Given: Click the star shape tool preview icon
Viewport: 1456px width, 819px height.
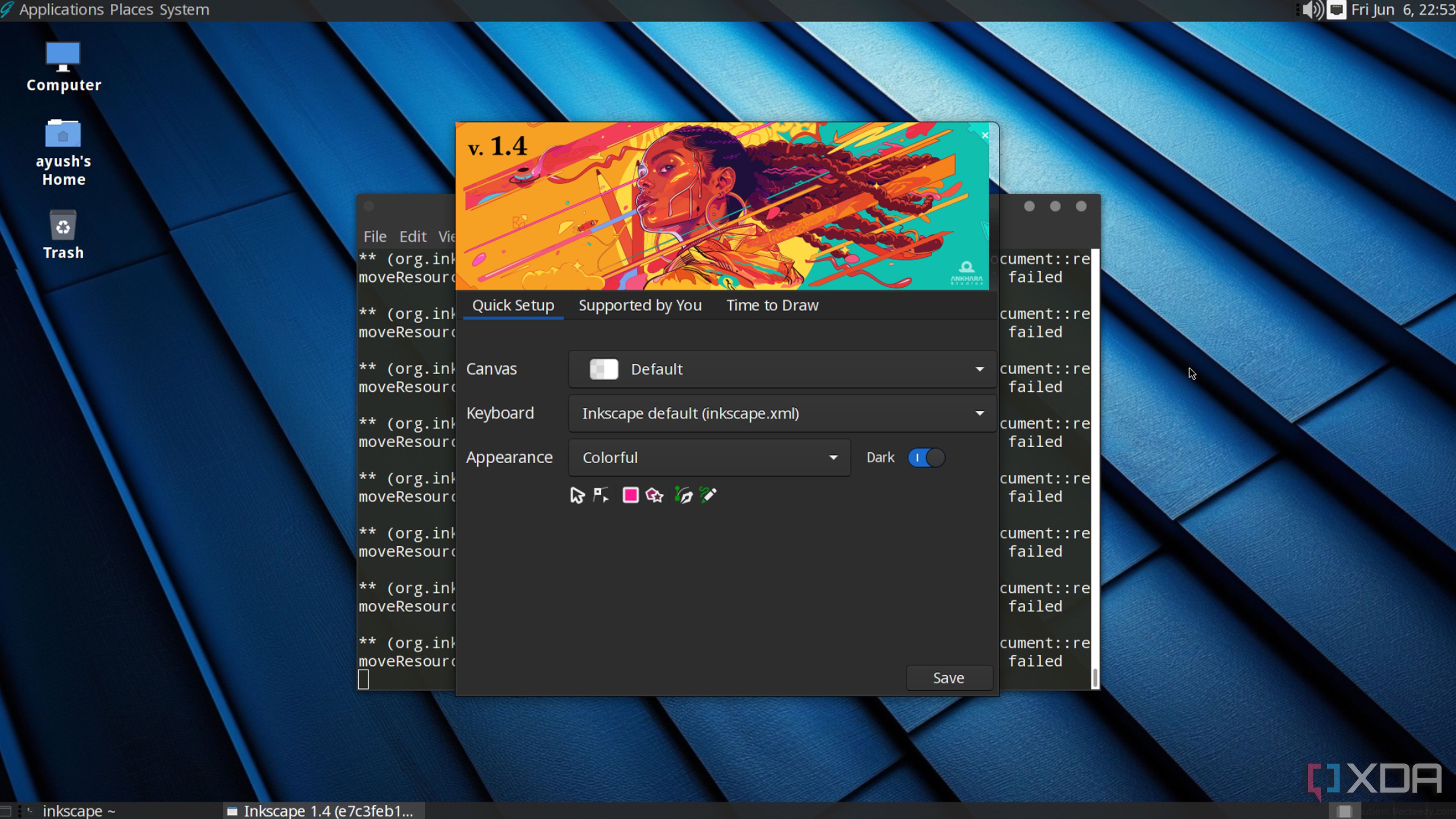Looking at the screenshot, I should pyautogui.click(x=654, y=495).
